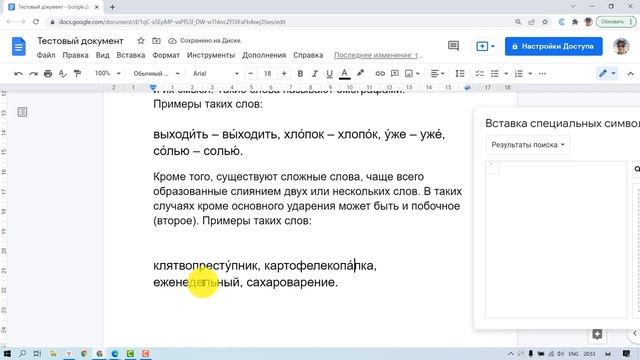This screenshot has height=360, width=640.
Task: Open last edit history link
Action: [x=378, y=55]
